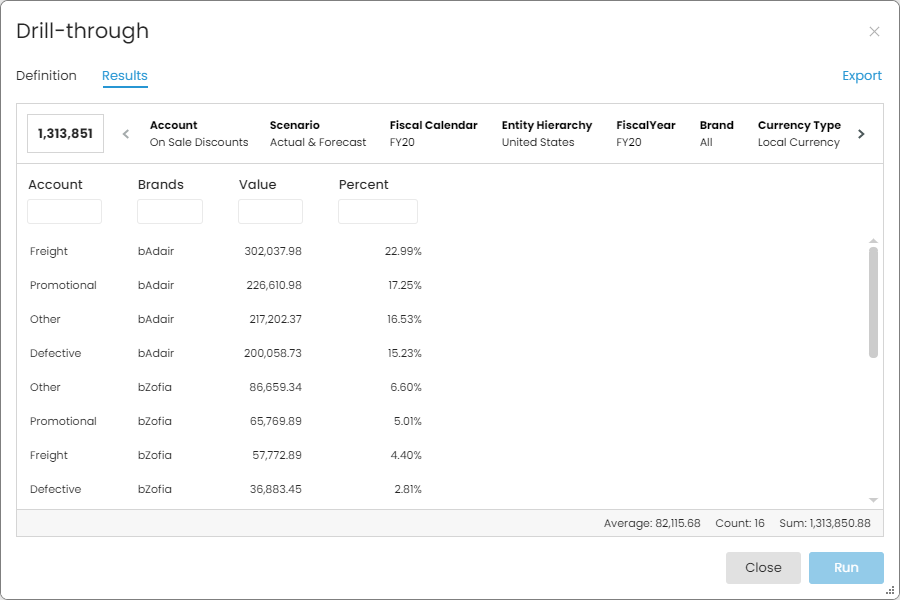Click the 1,313,851 total value box
900x600 pixels.
[65, 134]
